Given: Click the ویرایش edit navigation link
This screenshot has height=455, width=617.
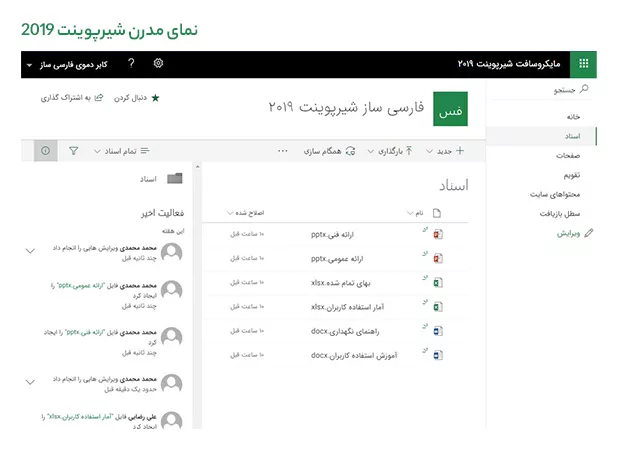Looking at the screenshot, I should [568, 233].
